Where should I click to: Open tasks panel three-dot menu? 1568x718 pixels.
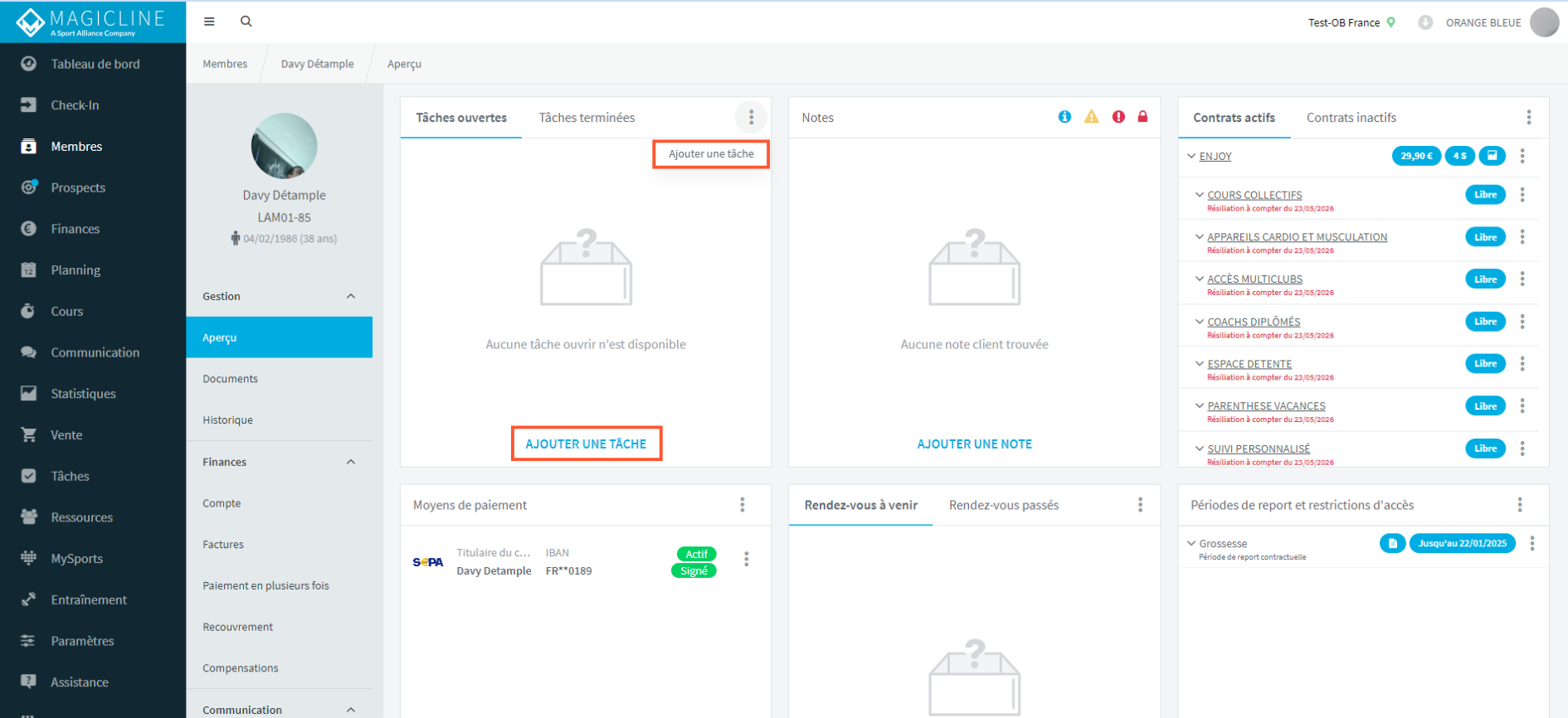pyautogui.click(x=752, y=118)
